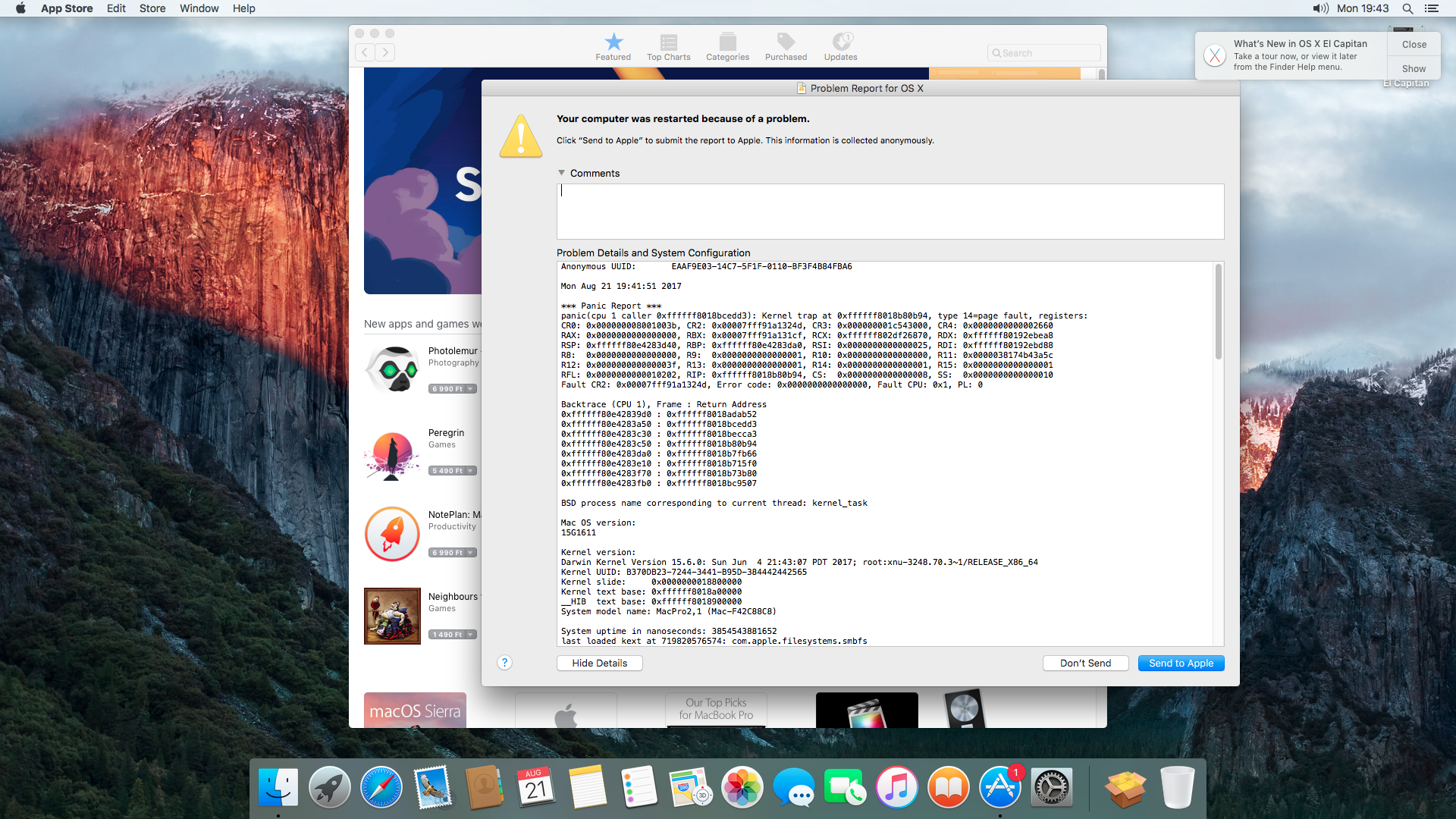Open Contacts from the Dock
1456x819 pixels.
(x=485, y=787)
